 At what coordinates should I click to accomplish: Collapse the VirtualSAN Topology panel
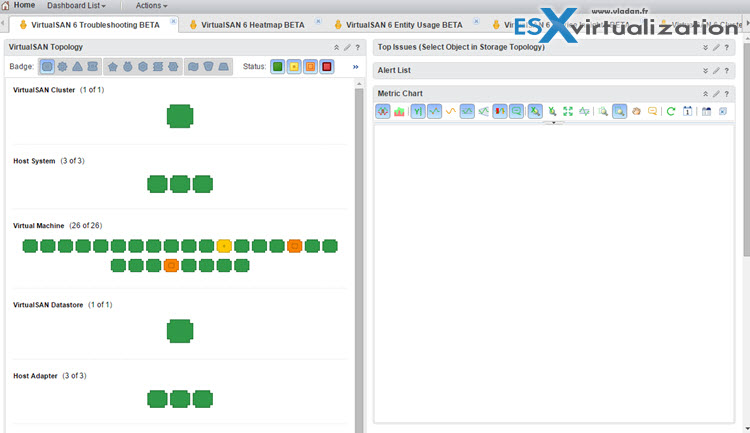(x=337, y=47)
